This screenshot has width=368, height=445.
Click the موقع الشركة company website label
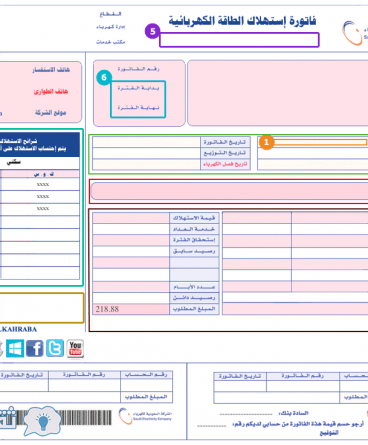(50, 113)
